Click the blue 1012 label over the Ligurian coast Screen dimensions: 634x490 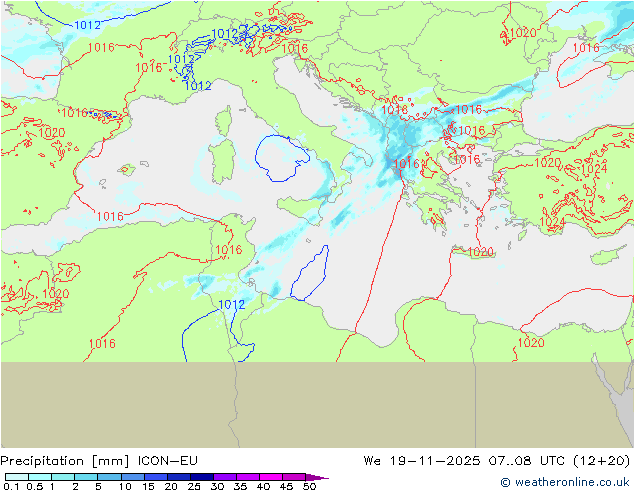(198, 85)
